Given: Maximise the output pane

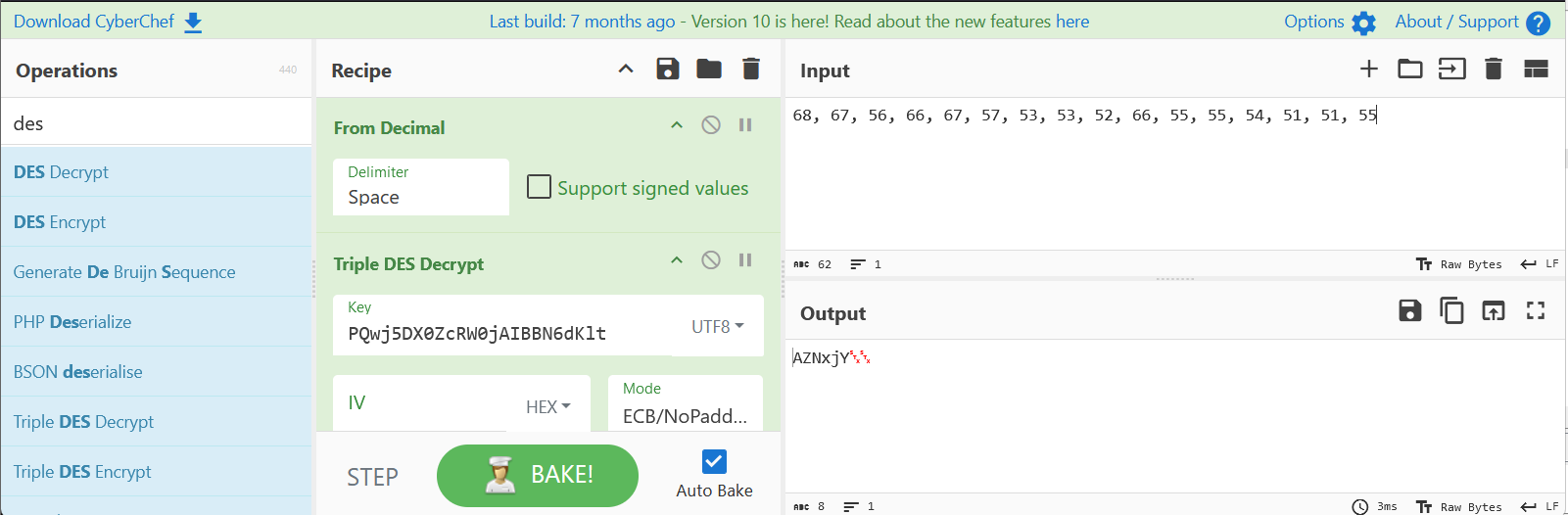Looking at the screenshot, I should [x=1536, y=310].
